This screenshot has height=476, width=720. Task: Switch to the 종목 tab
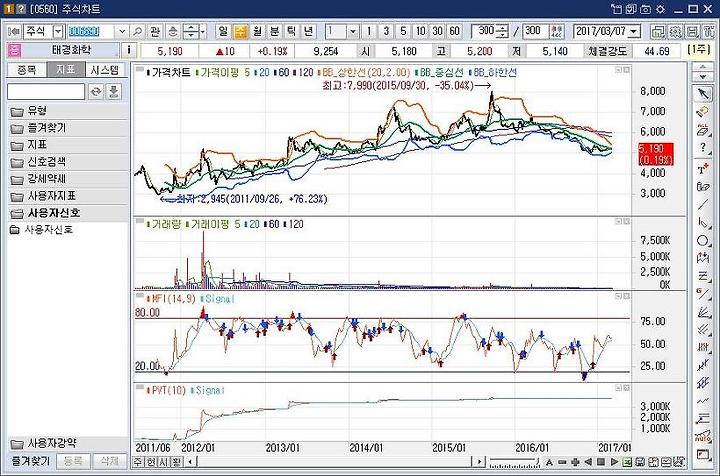click(27, 70)
